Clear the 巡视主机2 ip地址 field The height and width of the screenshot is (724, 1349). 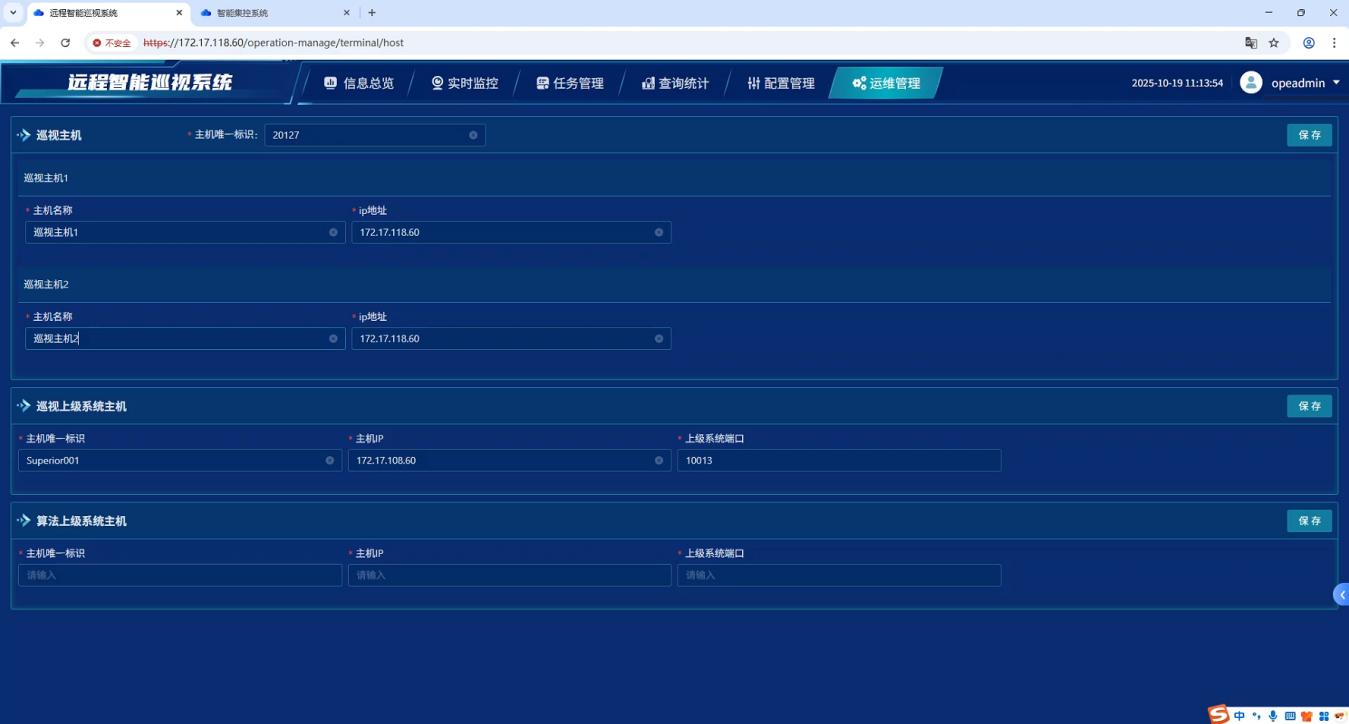658,339
